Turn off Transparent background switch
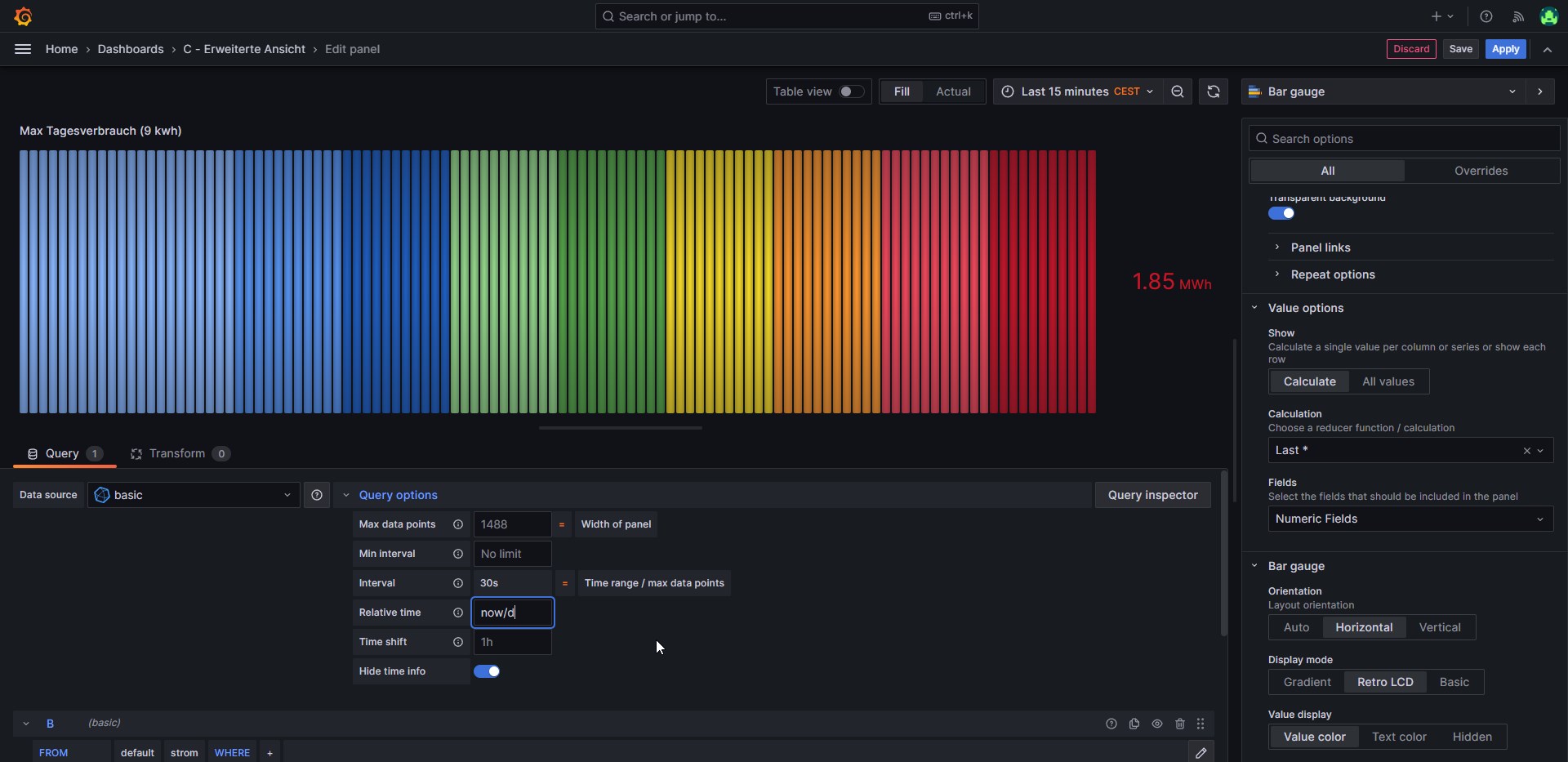The image size is (1568, 762). coord(1281,213)
